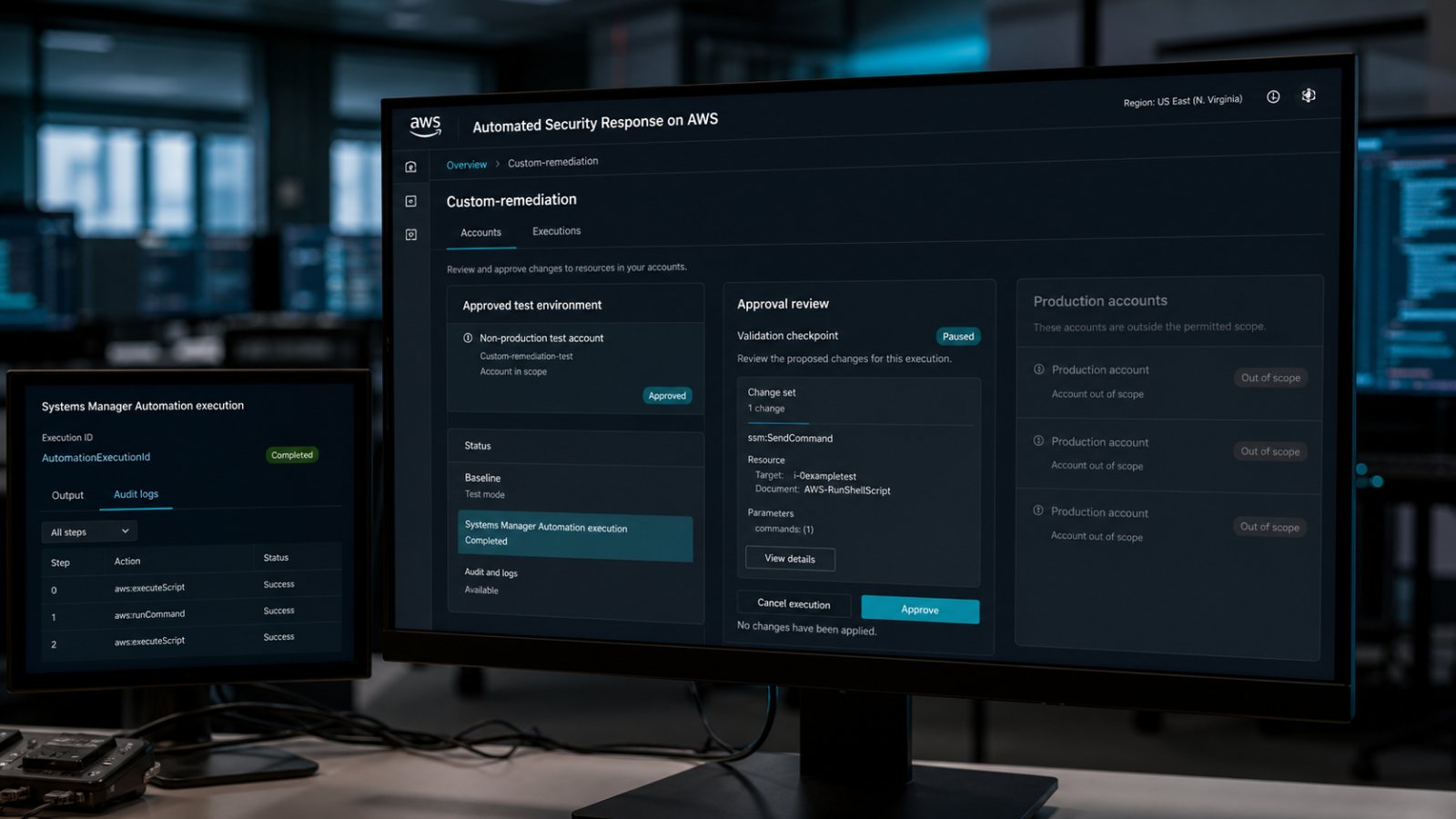Click step 0 aws:executeScript row

191,588
